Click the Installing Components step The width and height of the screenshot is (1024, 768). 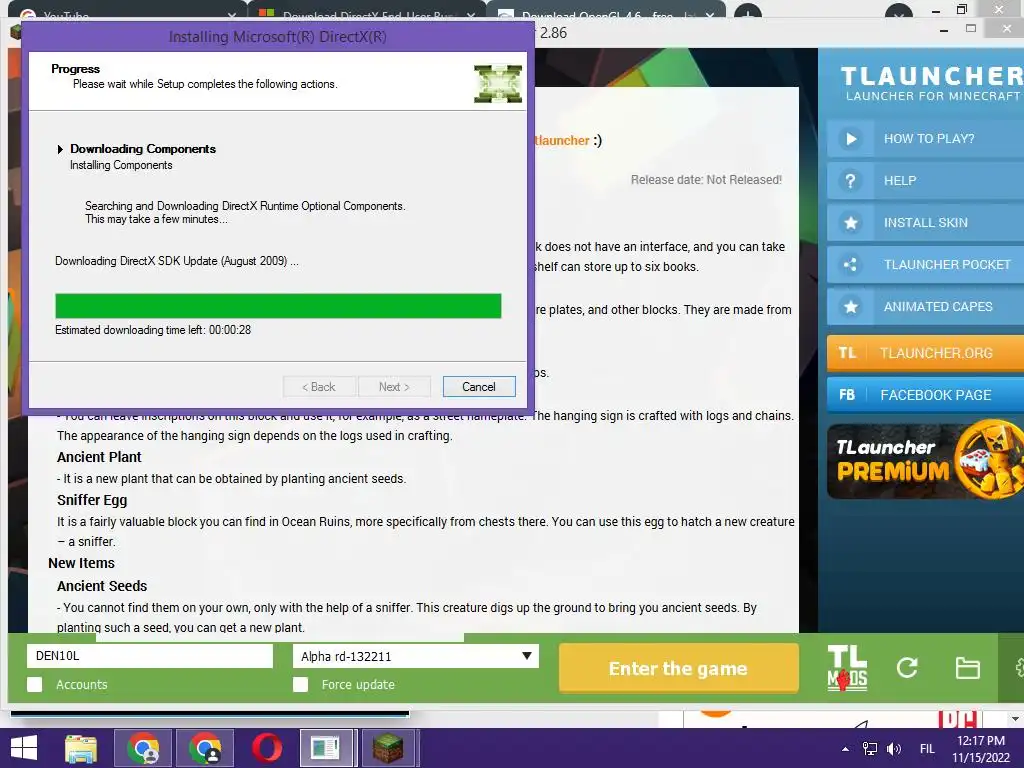[121, 165]
